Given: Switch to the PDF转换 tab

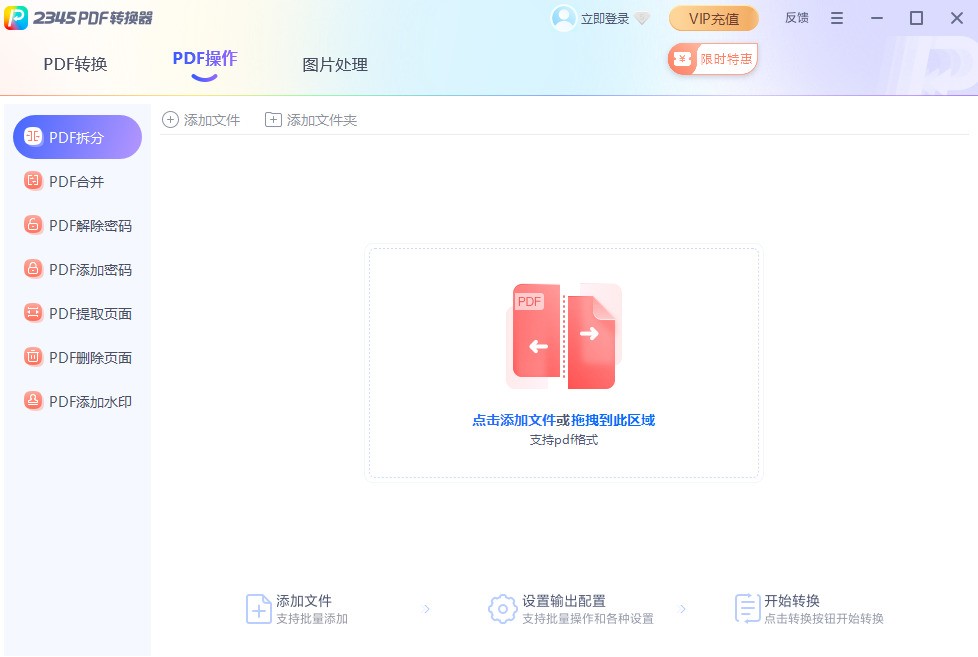Looking at the screenshot, I should point(75,64).
